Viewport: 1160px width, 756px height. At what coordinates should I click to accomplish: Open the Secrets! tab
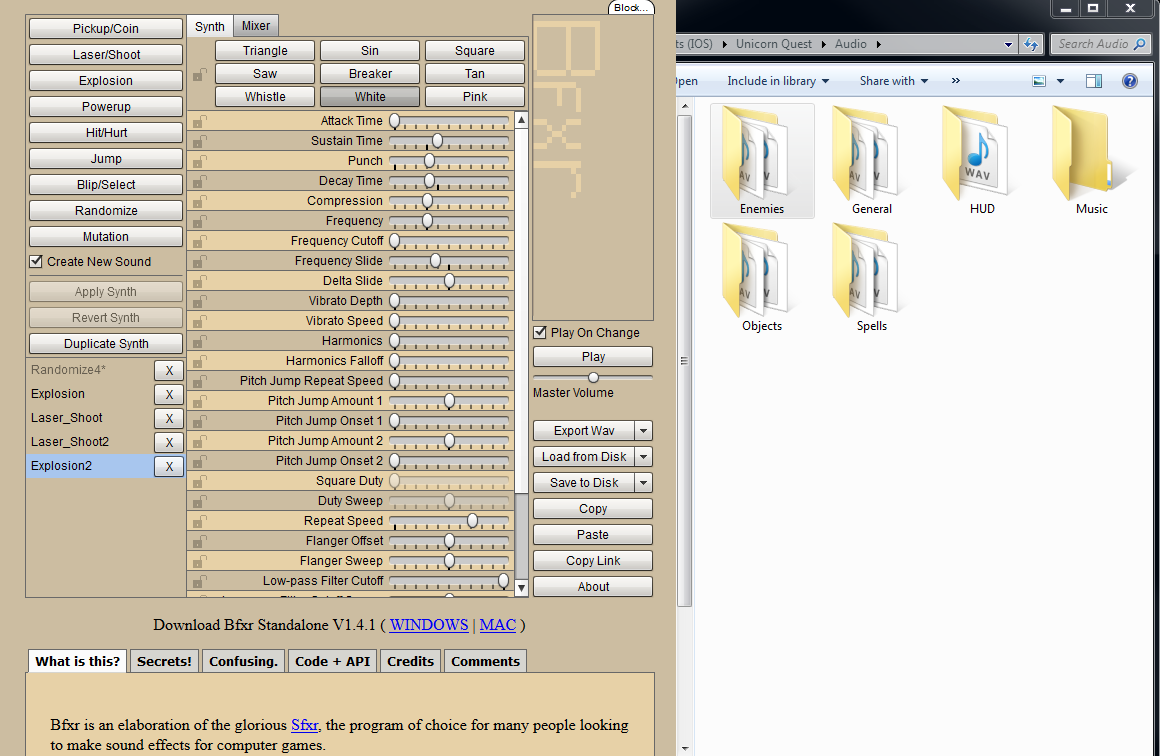(164, 661)
